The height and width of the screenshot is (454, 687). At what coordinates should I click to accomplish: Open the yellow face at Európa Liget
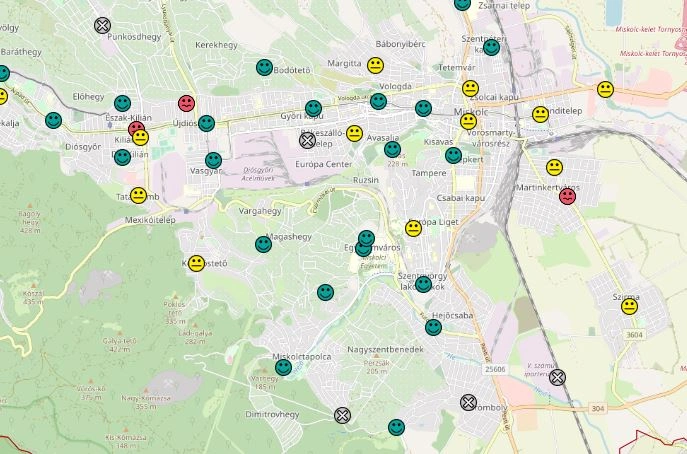pyautogui.click(x=413, y=228)
